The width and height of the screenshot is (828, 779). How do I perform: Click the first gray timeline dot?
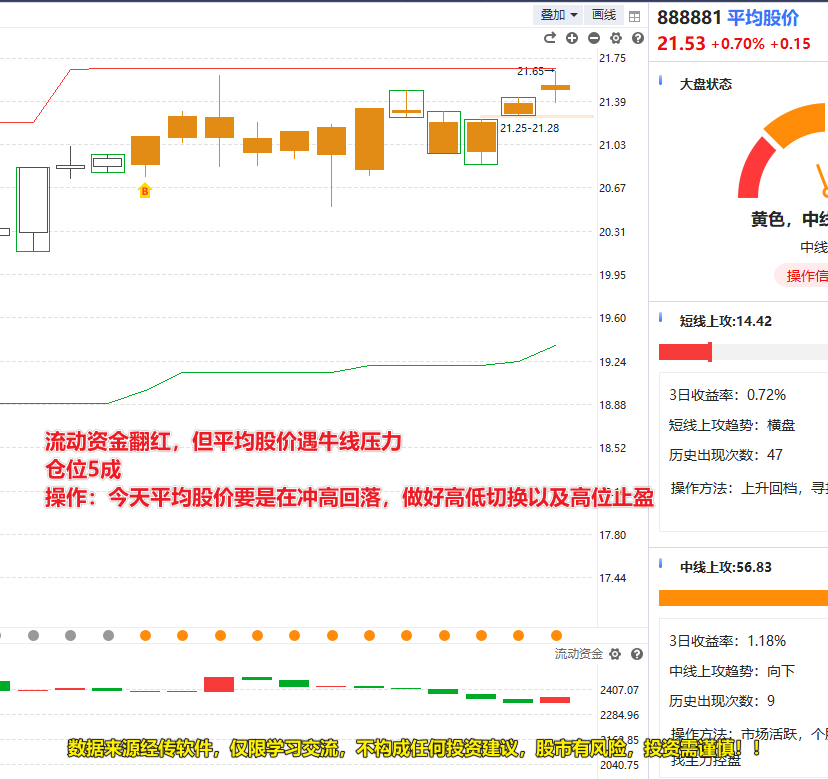(x=33, y=635)
